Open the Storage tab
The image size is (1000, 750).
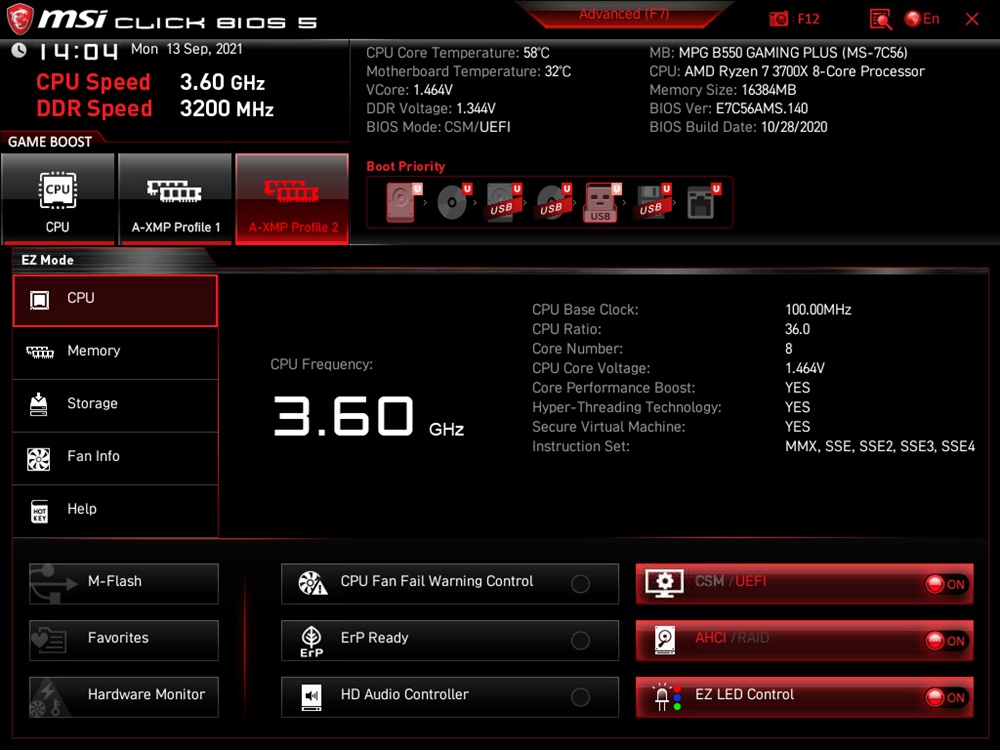point(115,406)
